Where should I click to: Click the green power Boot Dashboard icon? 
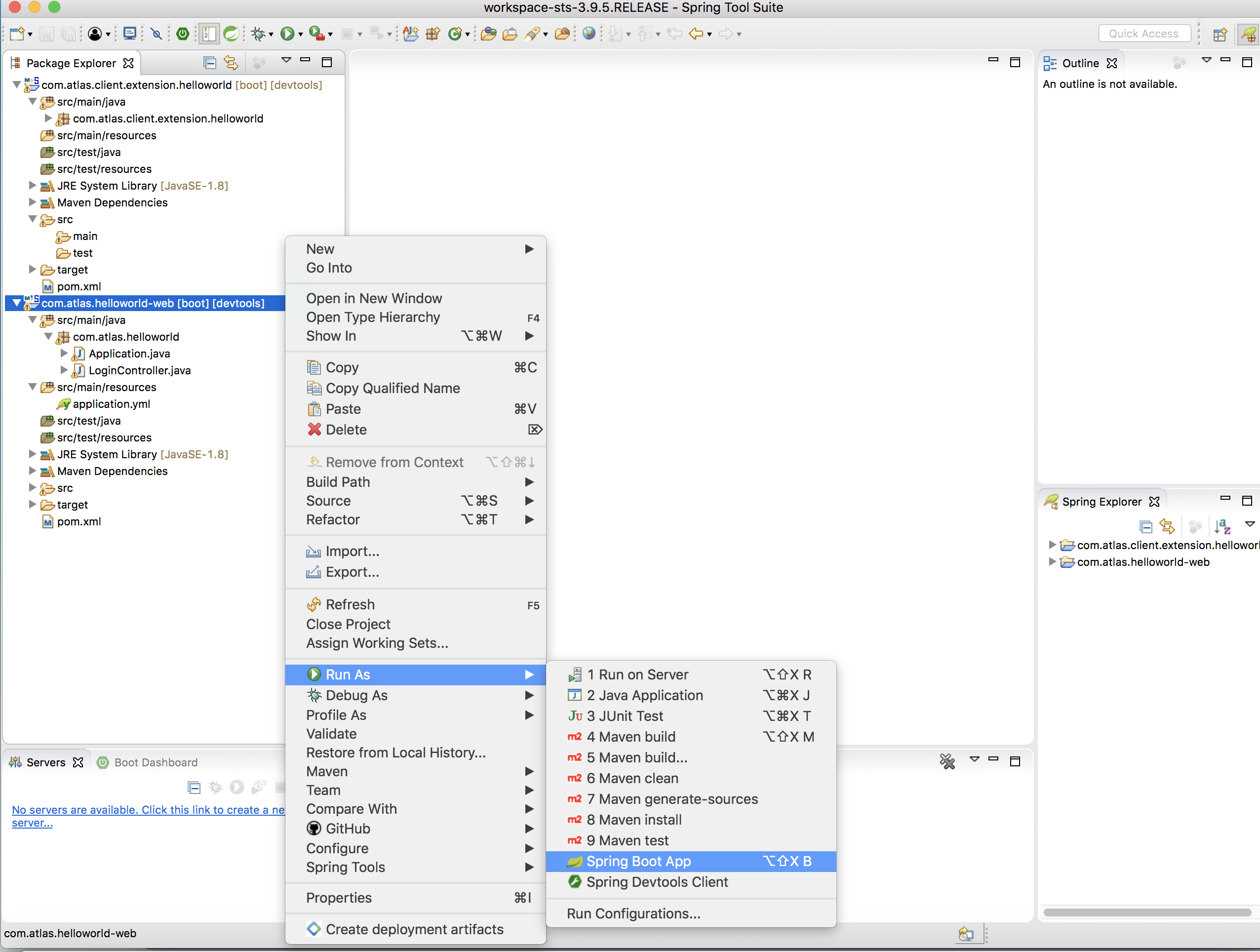182,34
